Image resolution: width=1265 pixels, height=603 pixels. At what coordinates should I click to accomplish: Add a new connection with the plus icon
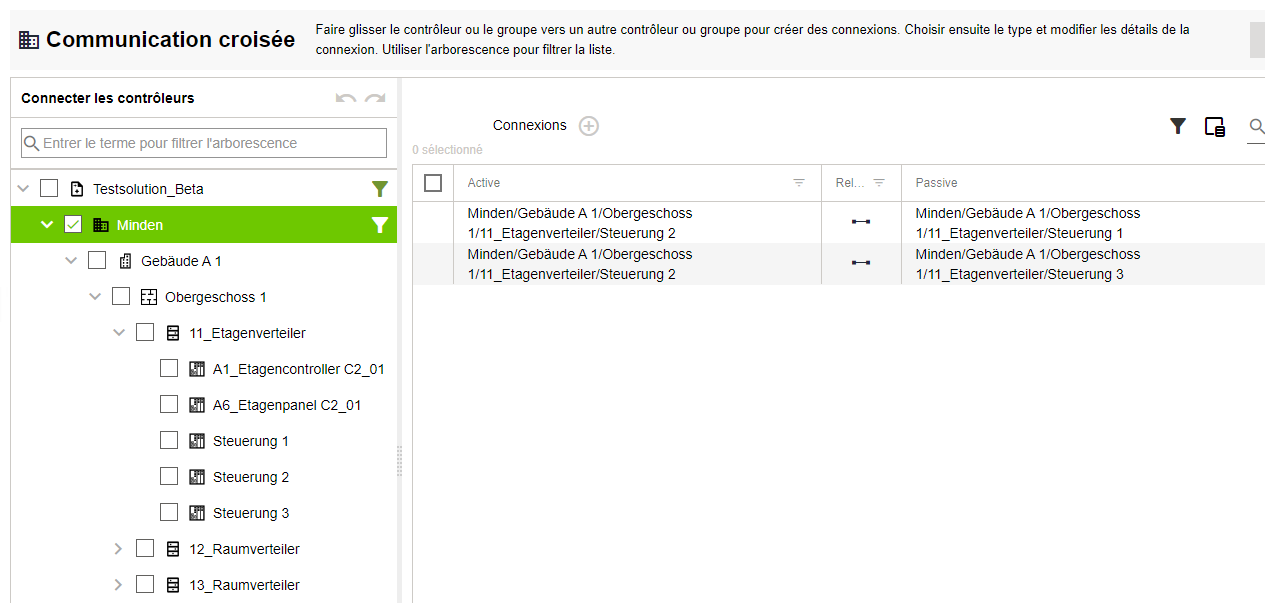click(x=589, y=126)
